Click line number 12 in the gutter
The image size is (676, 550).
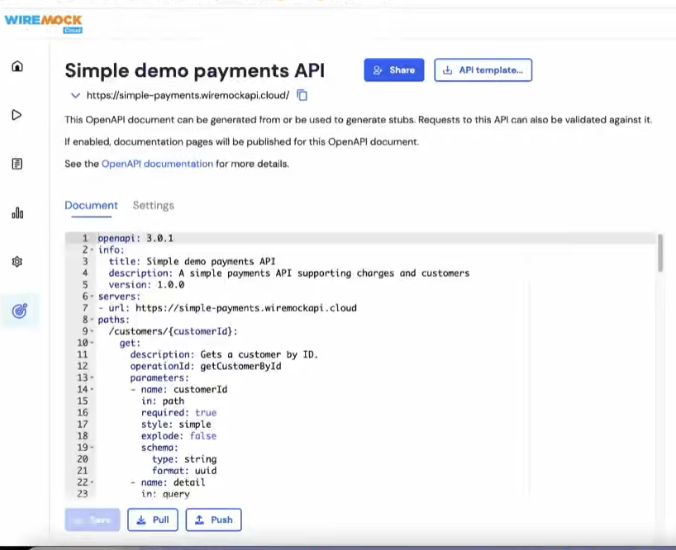pos(82,366)
